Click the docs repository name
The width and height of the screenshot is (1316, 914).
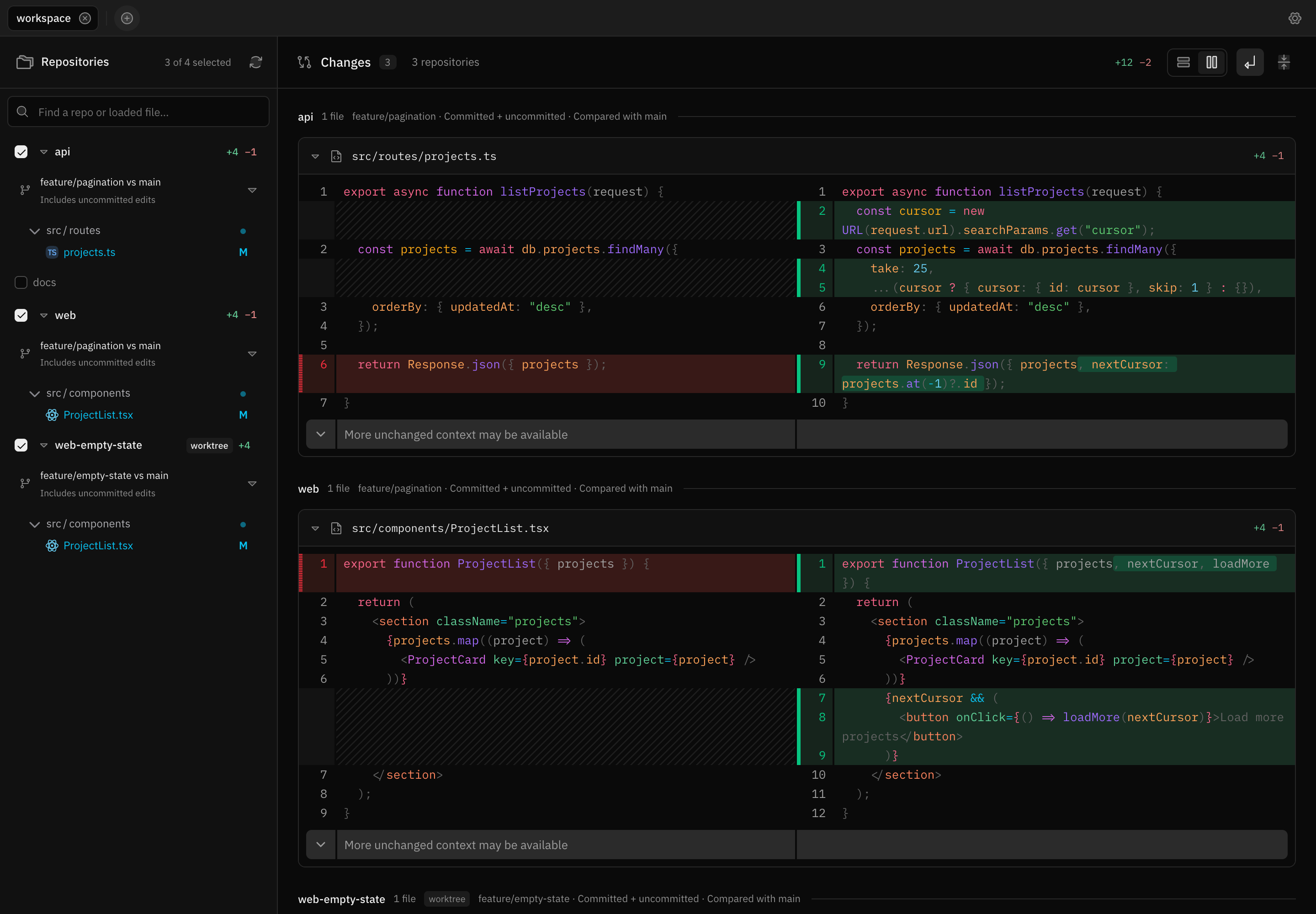pos(45,282)
